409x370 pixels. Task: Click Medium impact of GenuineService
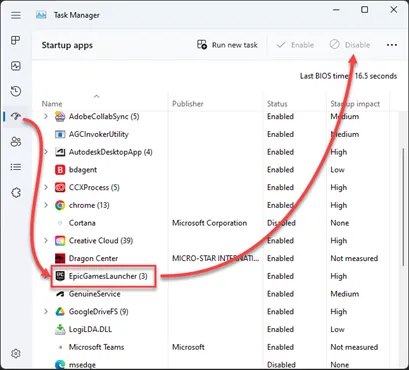[x=345, y=294]
